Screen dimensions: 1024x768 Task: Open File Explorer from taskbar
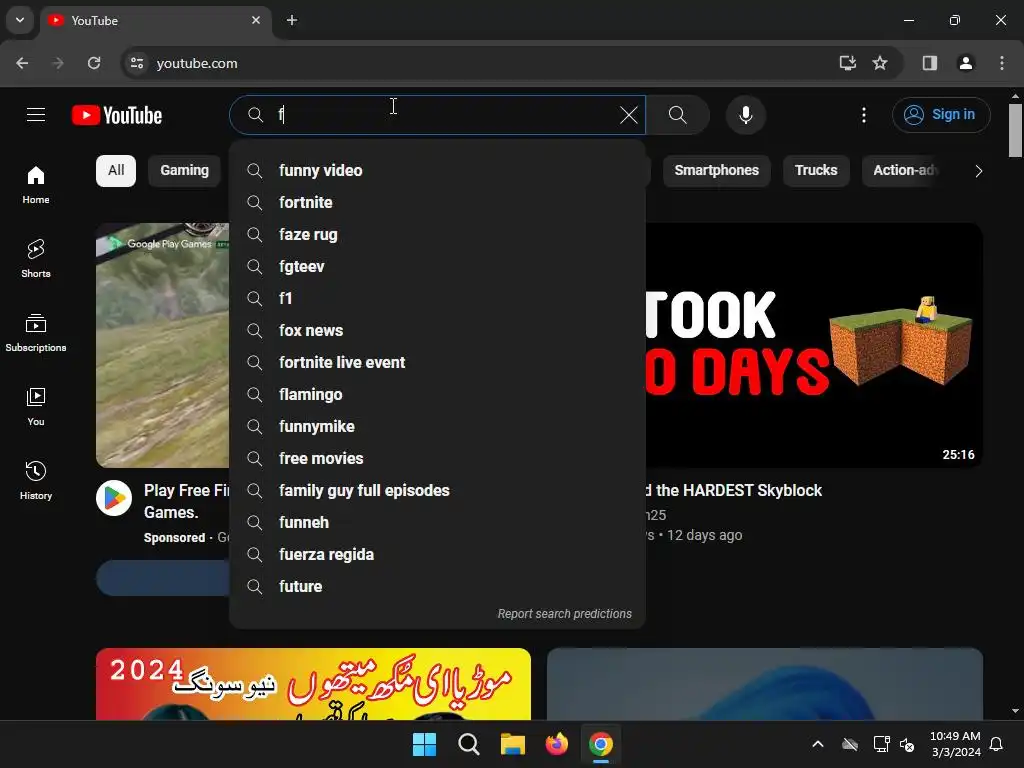(513, 744)
